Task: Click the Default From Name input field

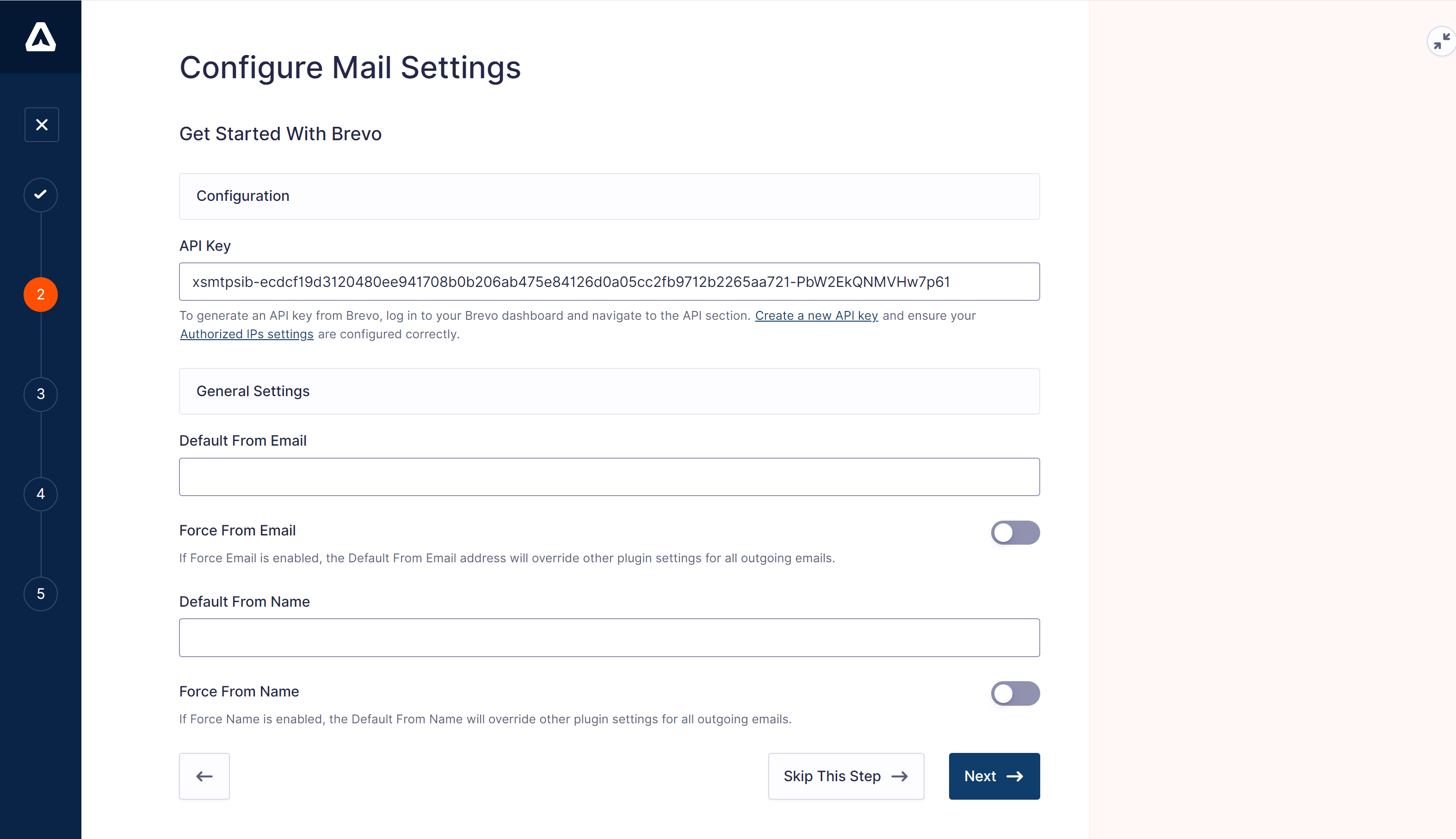Action: (x=609, y=638)
